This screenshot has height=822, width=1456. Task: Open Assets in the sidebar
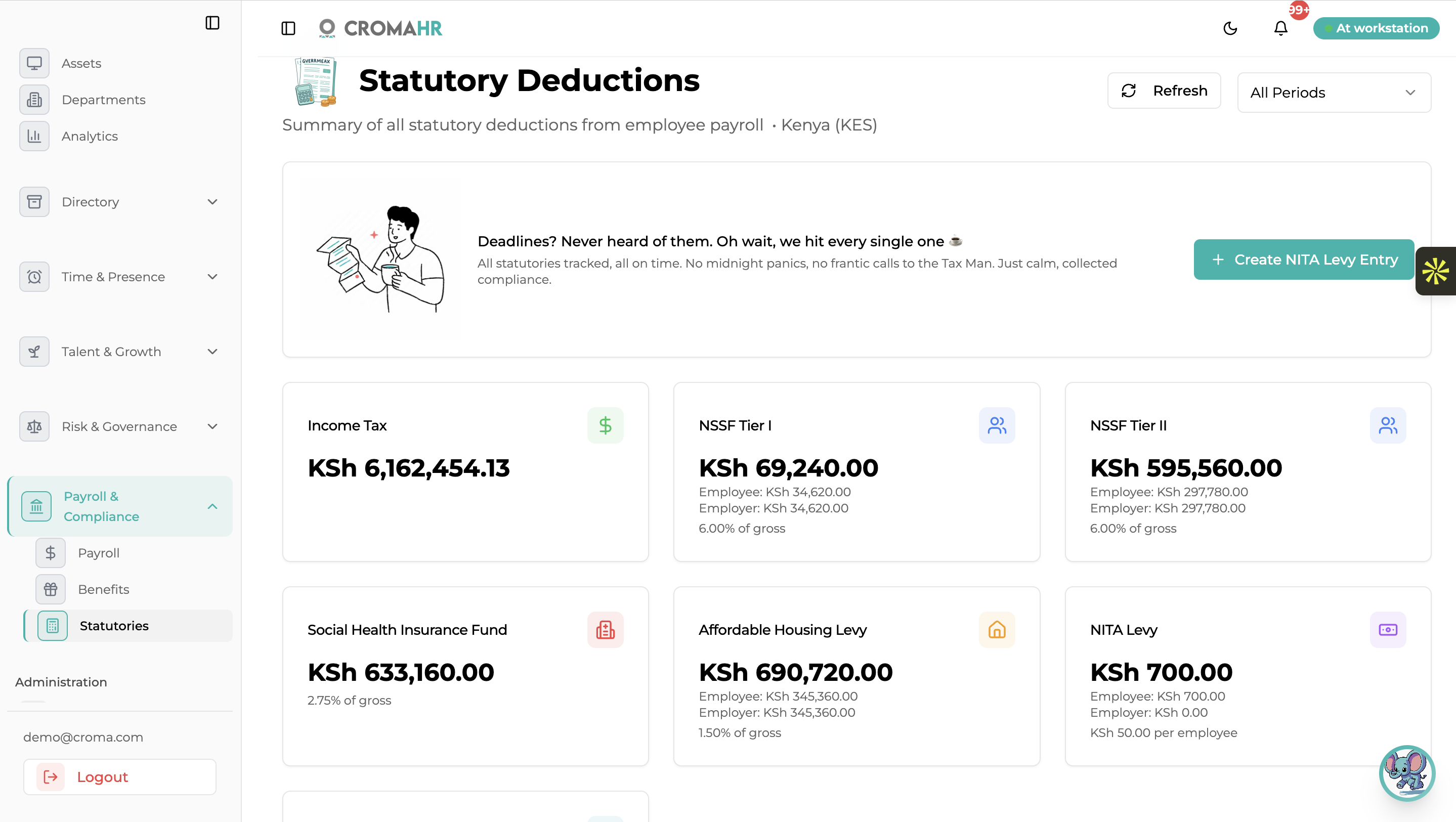click(81, 63)
